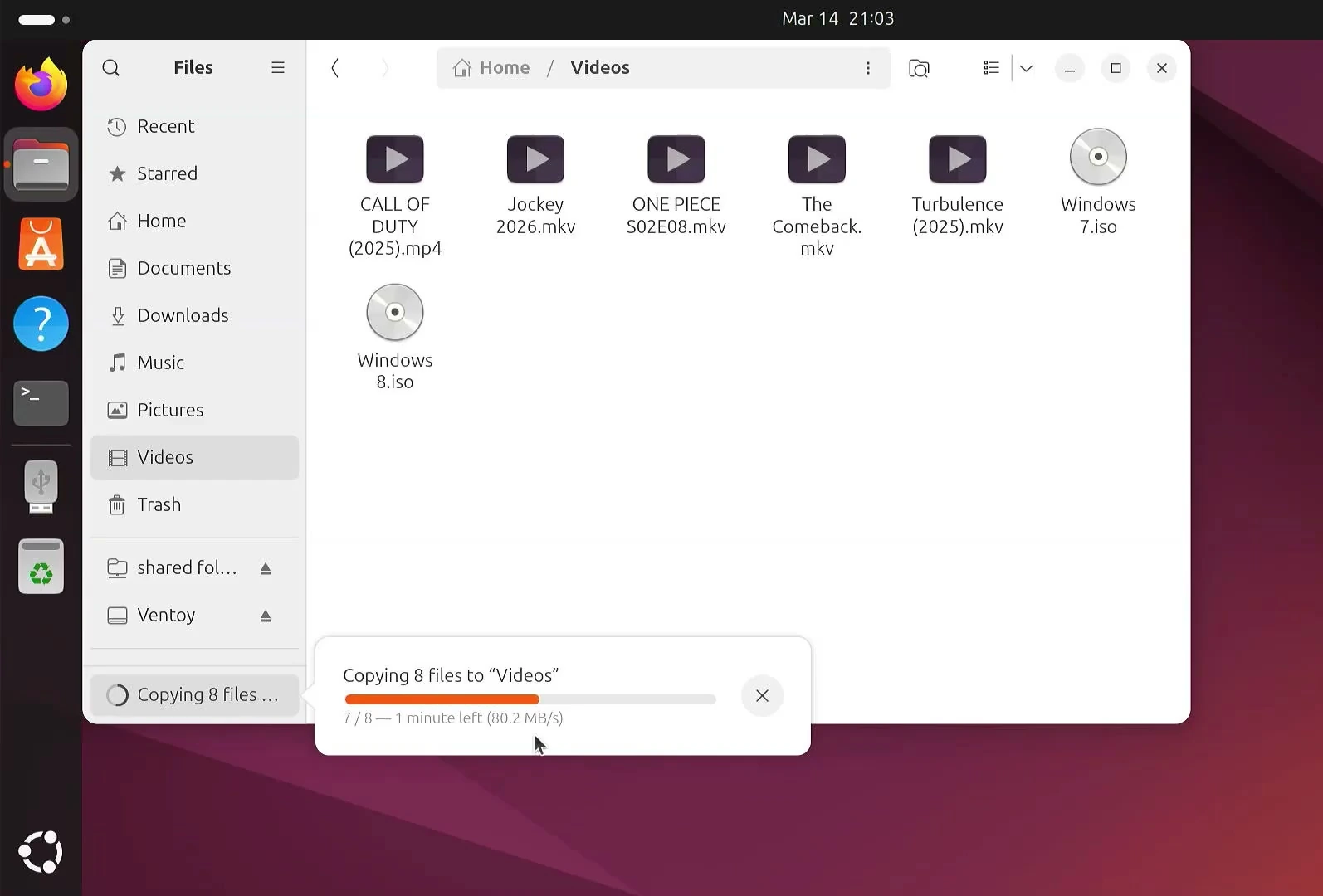Open Recent in the sidebar
The height and width of the screenshot is (896, 1323).
click(194, 126)
